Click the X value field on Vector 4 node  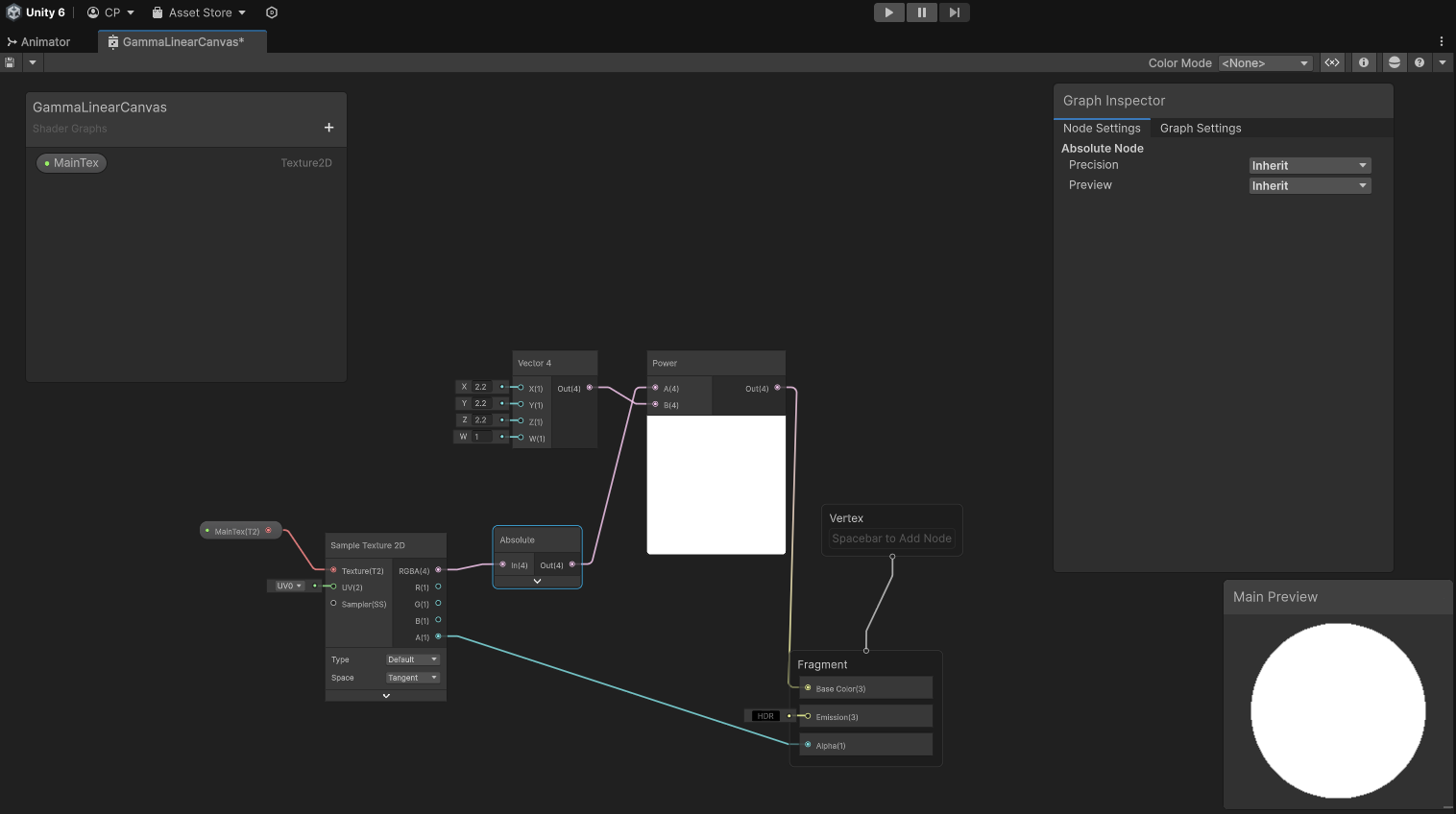click(x=479, y=386)
